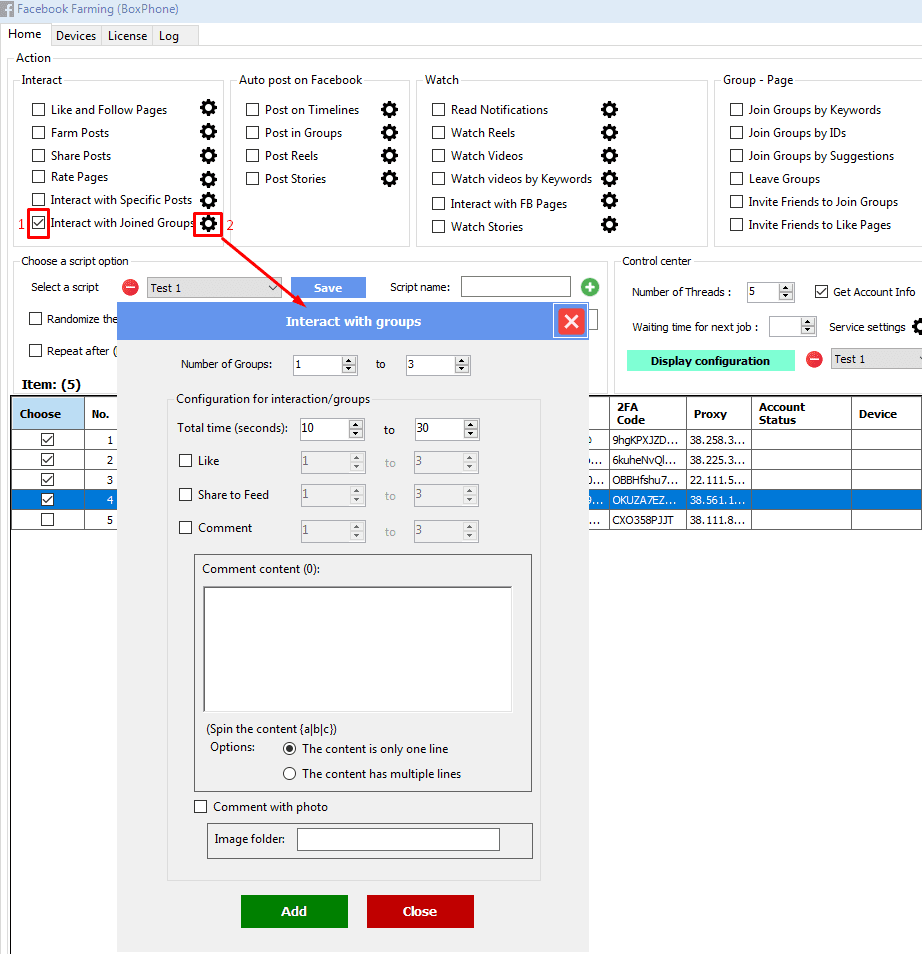Open settings gear for Interact with Specific Posts
Screen dimensions: 922x954
[208, 200]
